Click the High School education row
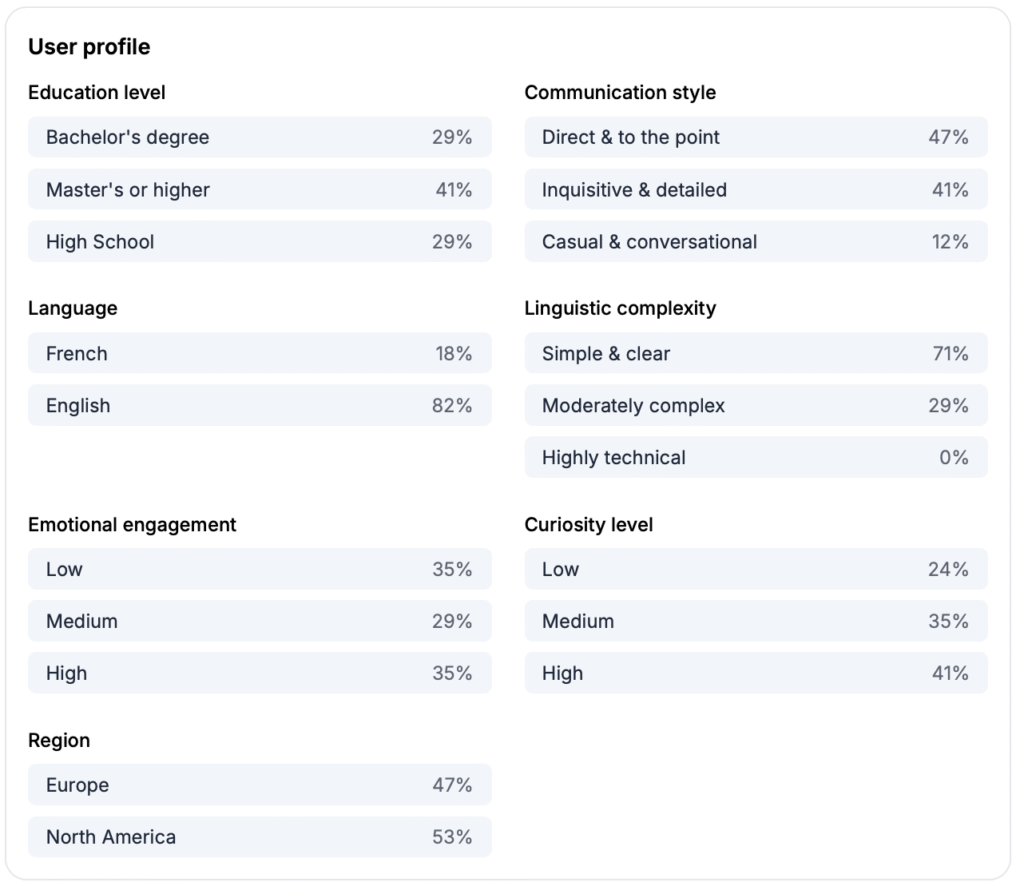This screenshot has width=1024, height=890. point(259,241)
